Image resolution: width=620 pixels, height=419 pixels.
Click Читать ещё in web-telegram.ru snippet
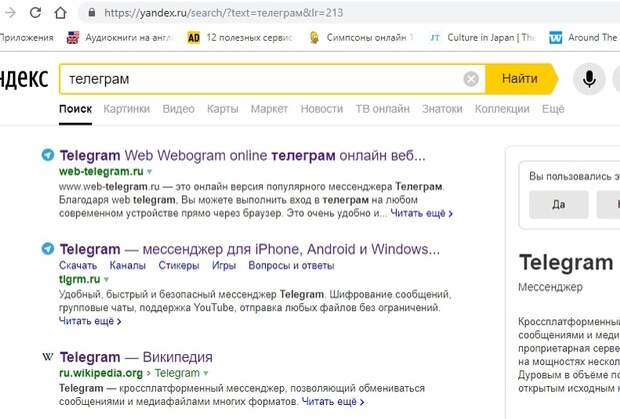pos(422,213)
